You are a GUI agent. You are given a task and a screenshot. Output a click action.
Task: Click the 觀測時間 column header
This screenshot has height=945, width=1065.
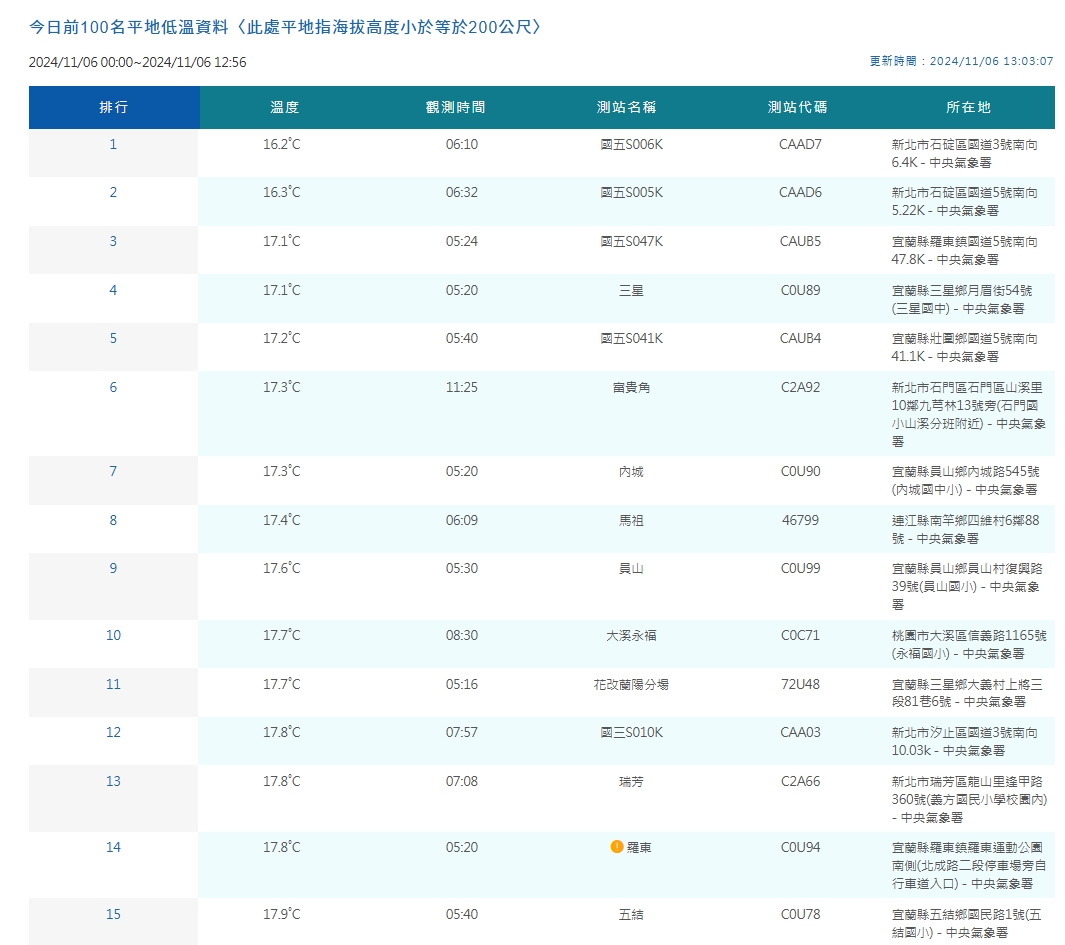click(456, 107)
